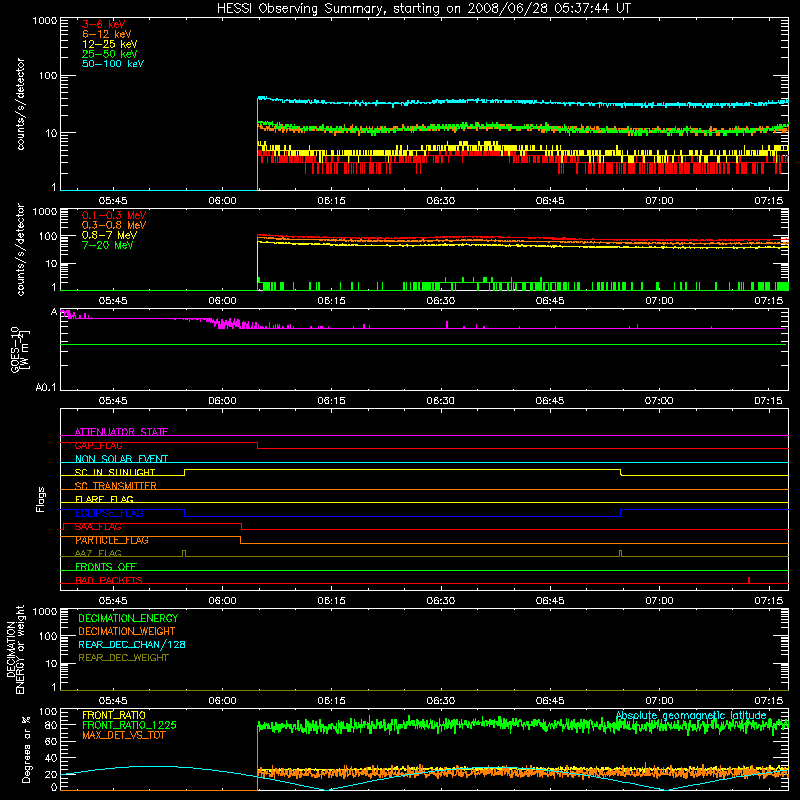
Task: Select the 3-6 keV legend label
Action: click(103, 24)
